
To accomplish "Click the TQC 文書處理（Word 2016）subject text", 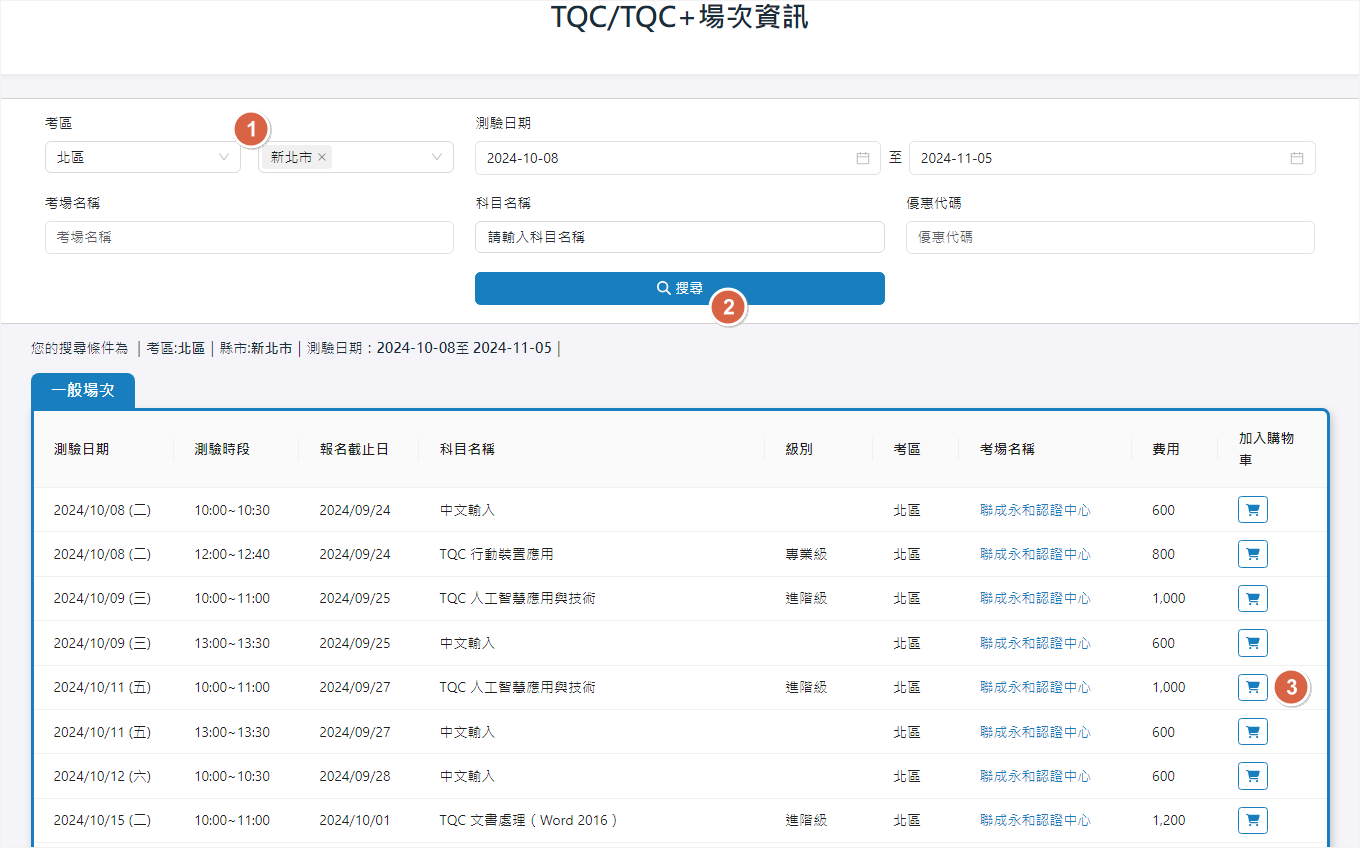I will [529, 820].
